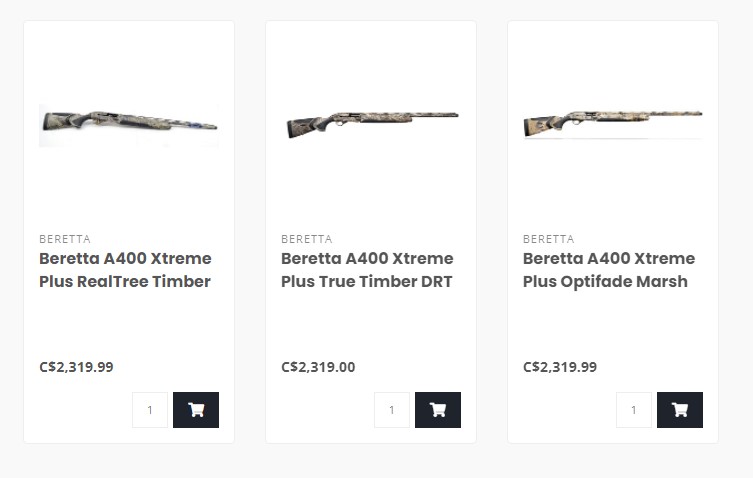This screenshot has width=753, height=478.
Task: Click the C$2,319.00 price of True Timber DRT
Action: click(318, 367)
